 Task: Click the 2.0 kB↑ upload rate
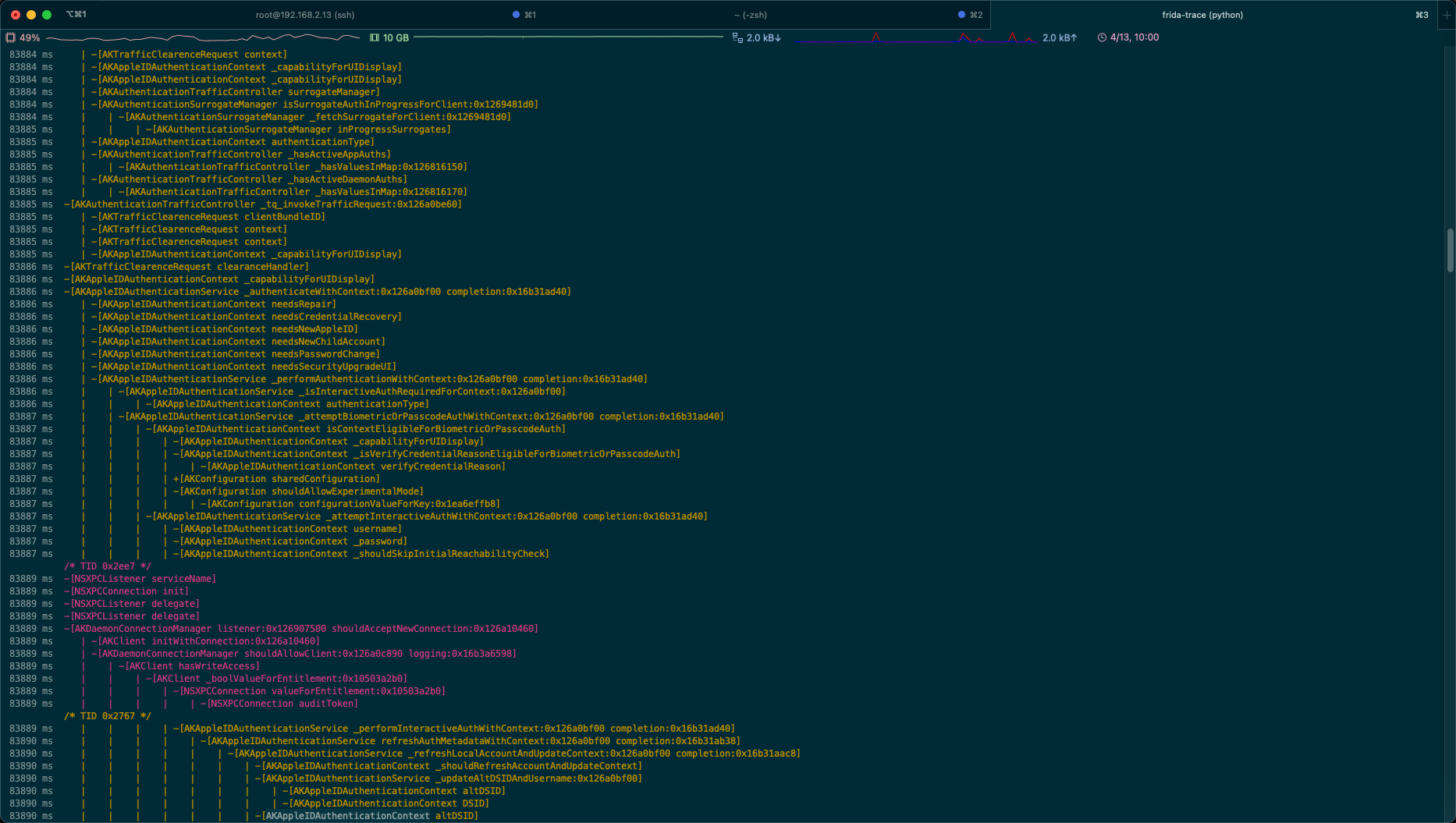[x=1060, y=37]
